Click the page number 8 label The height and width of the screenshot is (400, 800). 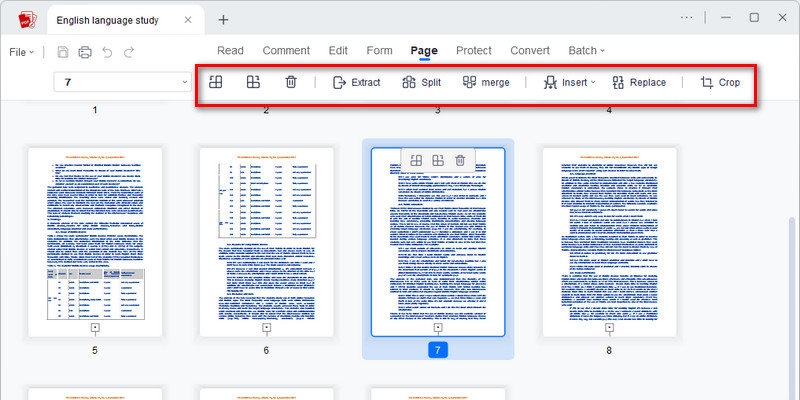[x=609, y=351]
